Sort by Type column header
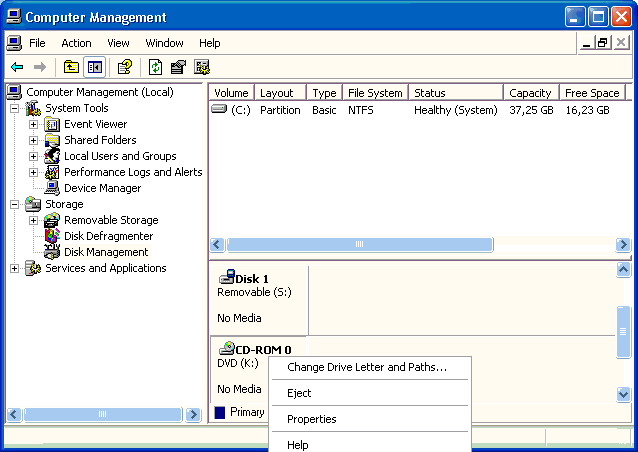The image size is (638, 452). (x=325, y=93)
